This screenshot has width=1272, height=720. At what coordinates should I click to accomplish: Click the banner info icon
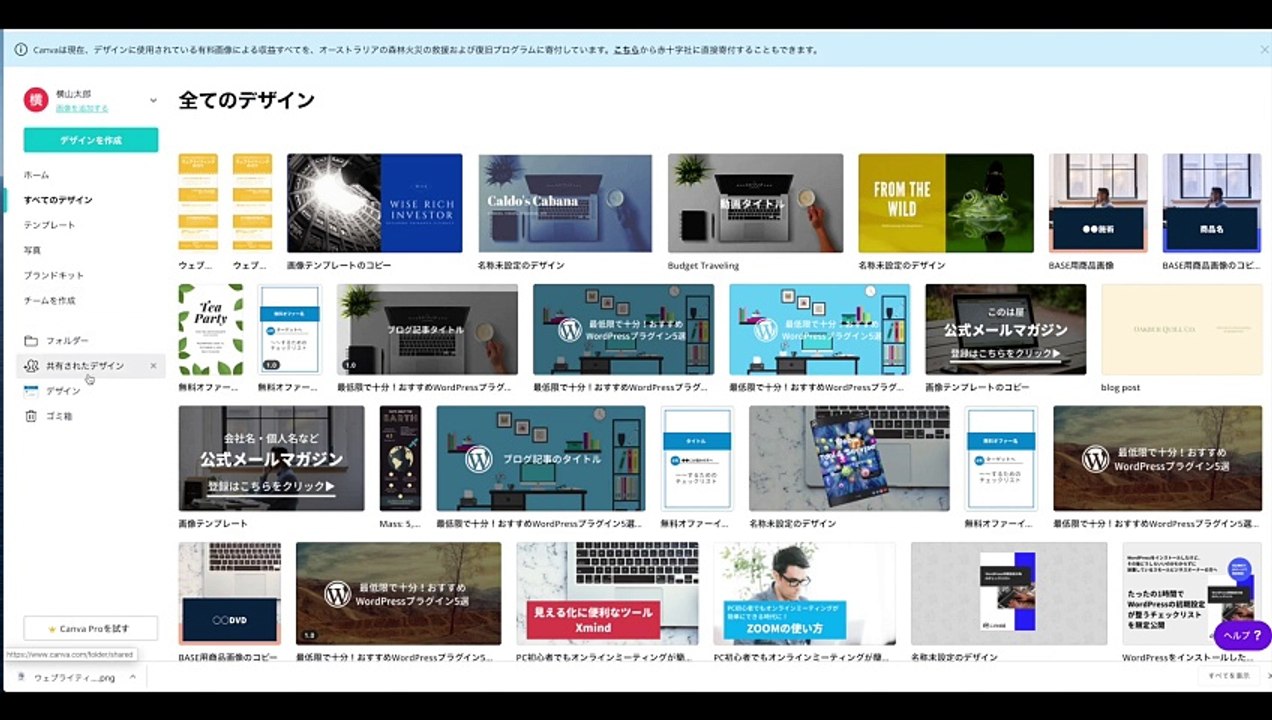click(21, 49)
